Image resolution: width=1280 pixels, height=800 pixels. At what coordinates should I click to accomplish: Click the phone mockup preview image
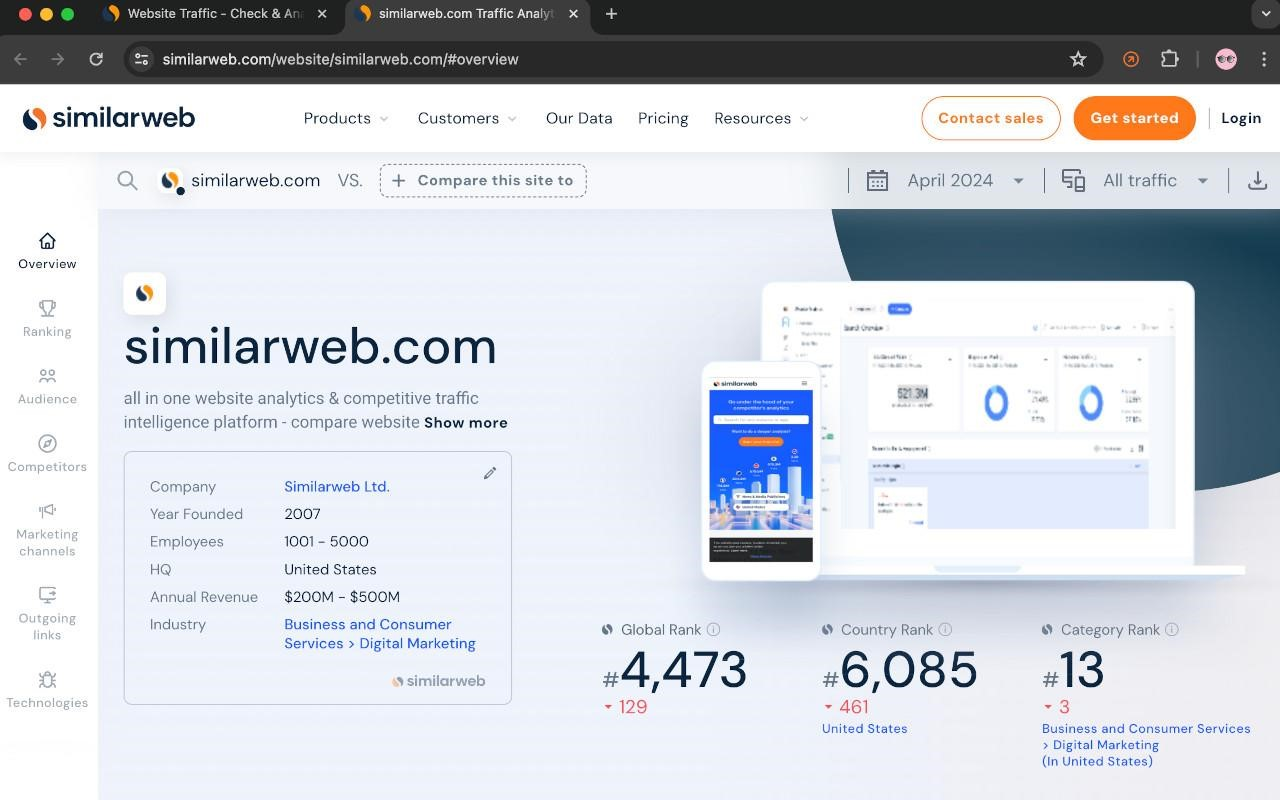(x=761, y=470)
